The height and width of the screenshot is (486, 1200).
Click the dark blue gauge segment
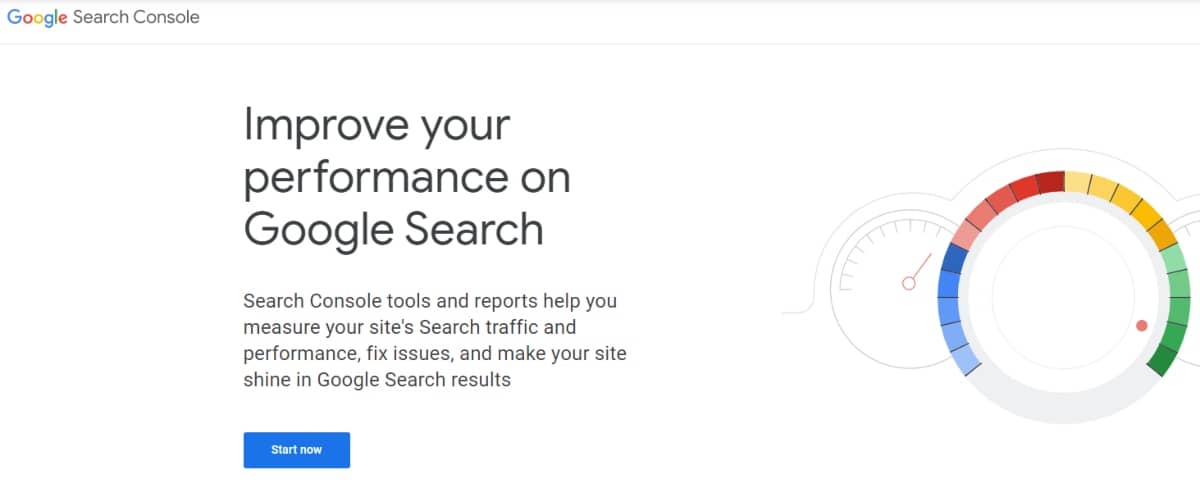954,259
